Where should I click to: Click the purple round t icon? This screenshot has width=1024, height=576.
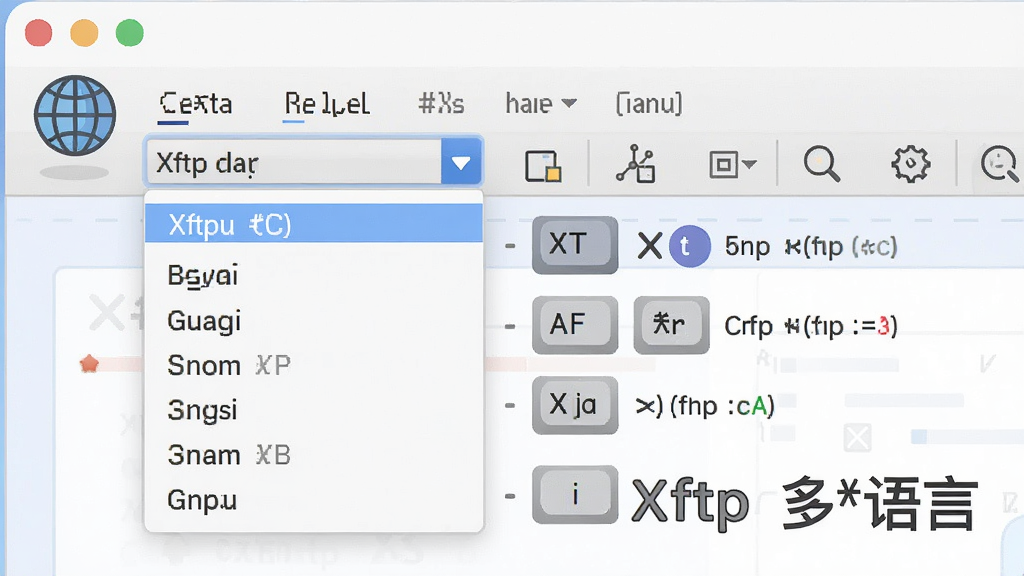[690, 246]
